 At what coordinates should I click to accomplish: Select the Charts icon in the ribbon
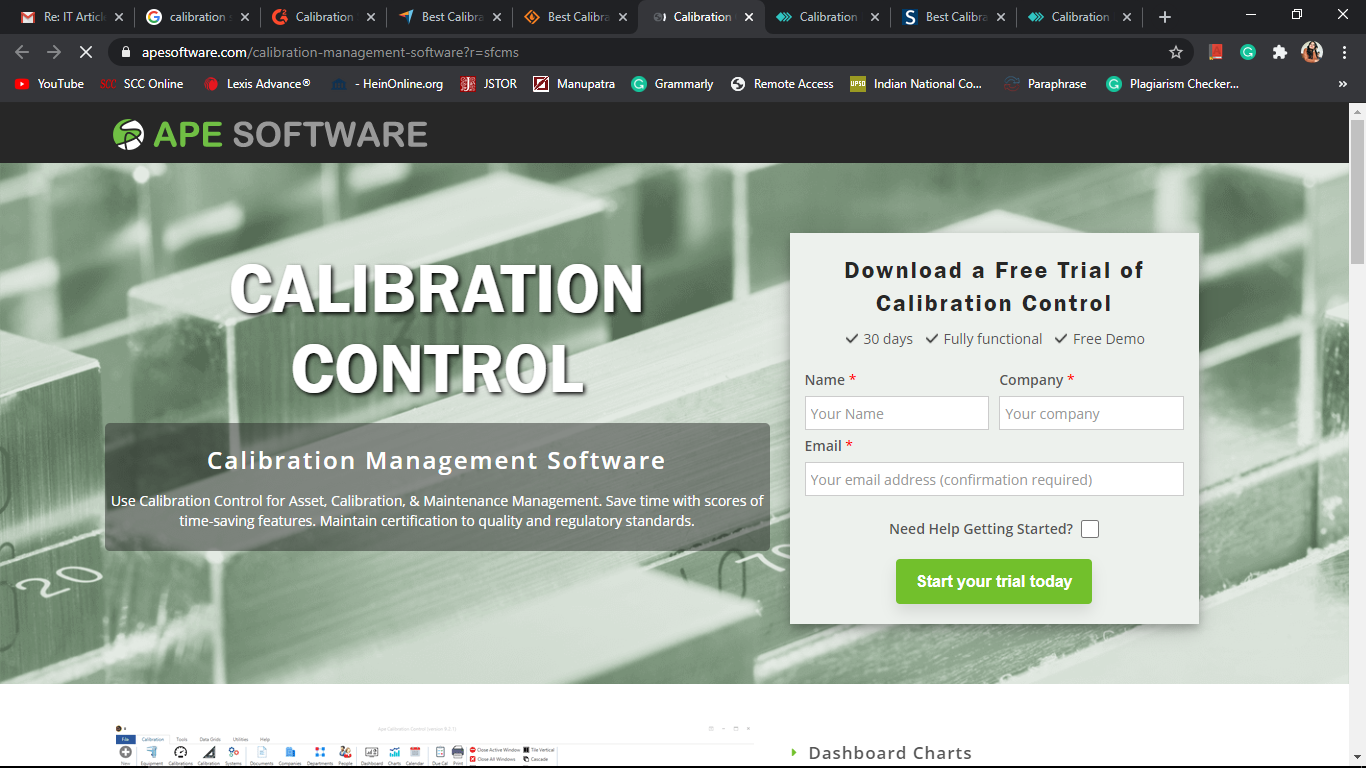[395, 752]
